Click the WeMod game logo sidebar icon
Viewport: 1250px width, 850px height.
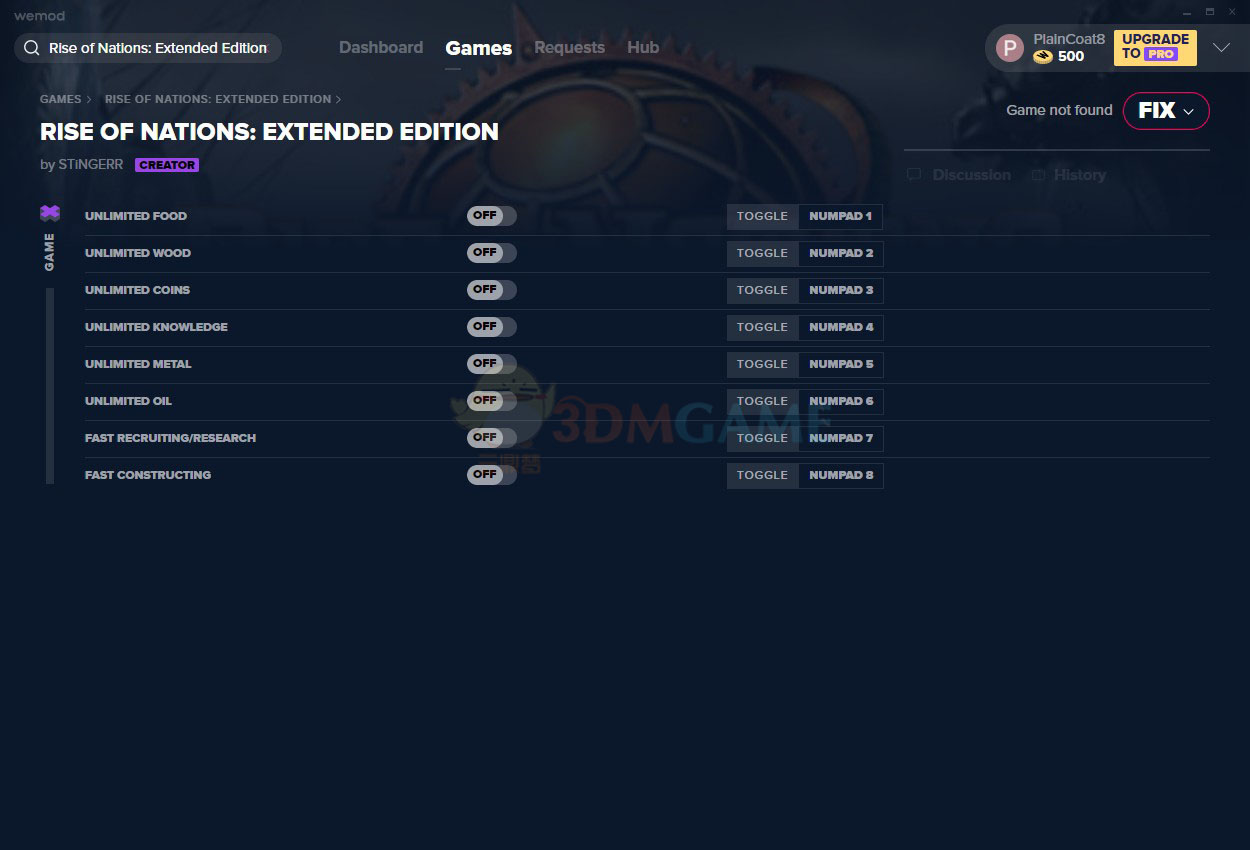coord(50,213)
